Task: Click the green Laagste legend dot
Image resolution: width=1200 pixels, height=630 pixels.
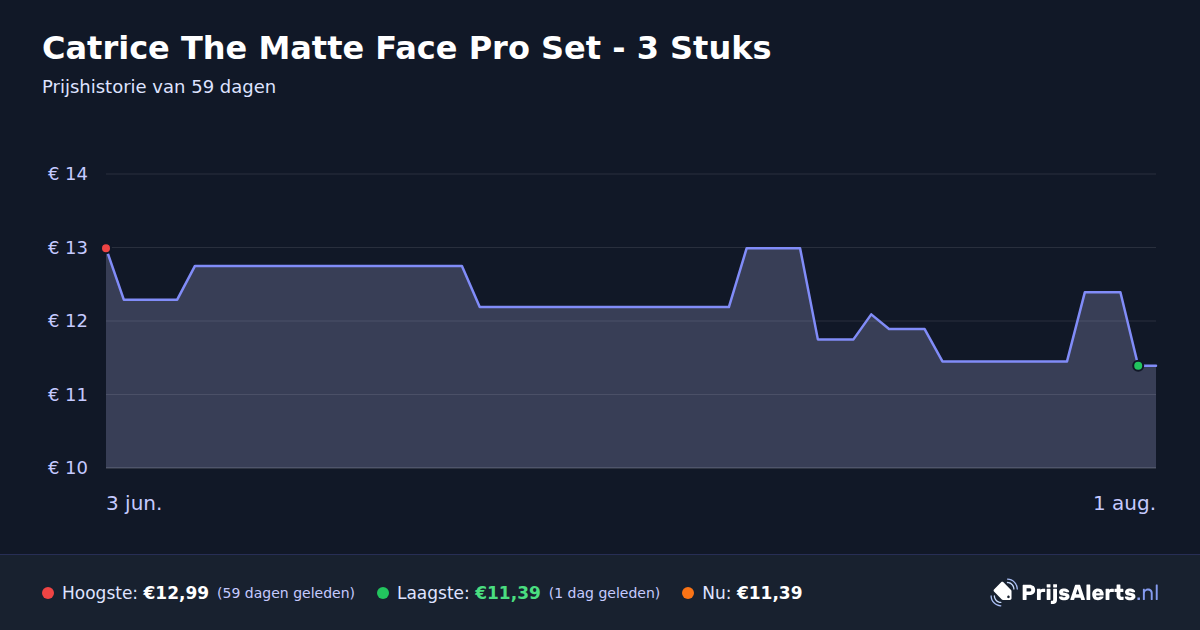Action: coord(383,593)
